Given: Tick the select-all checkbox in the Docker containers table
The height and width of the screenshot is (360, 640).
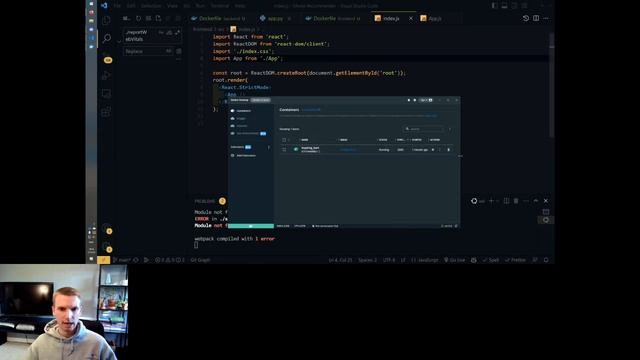Looking at the screenshot, I should click(x=284, y=140).
